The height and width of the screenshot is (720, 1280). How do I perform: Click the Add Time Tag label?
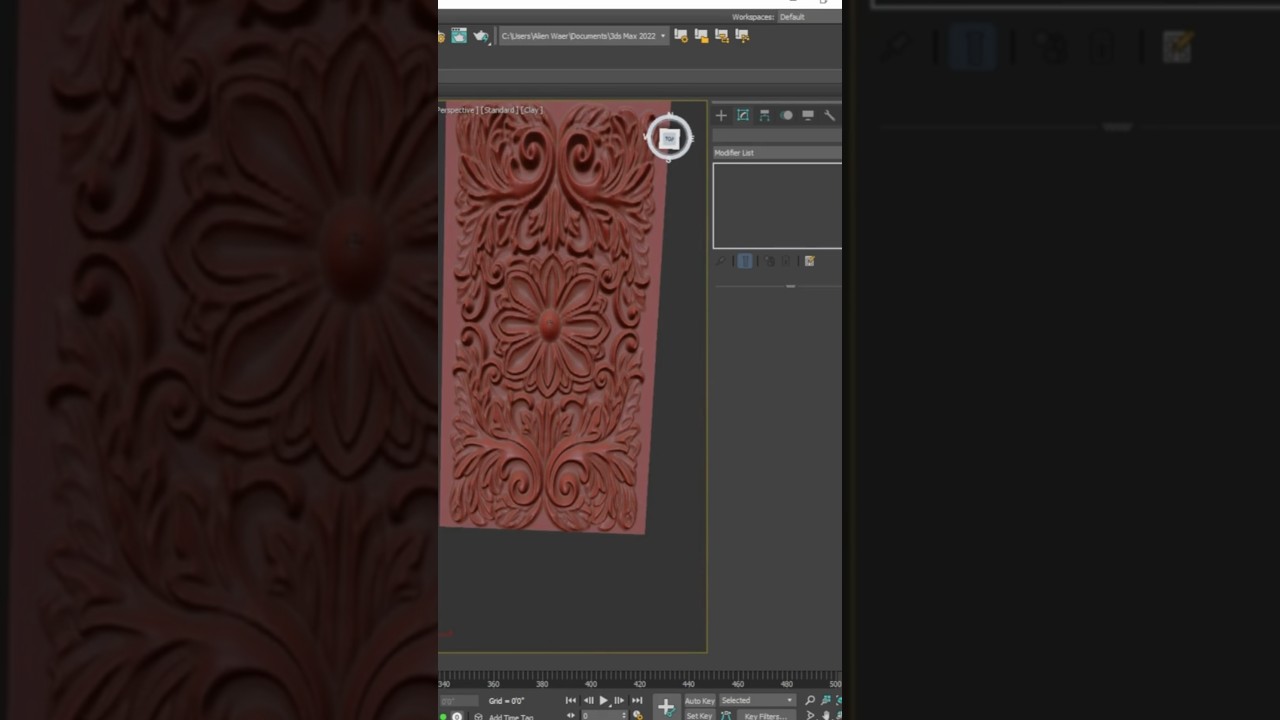coord(511,717)
